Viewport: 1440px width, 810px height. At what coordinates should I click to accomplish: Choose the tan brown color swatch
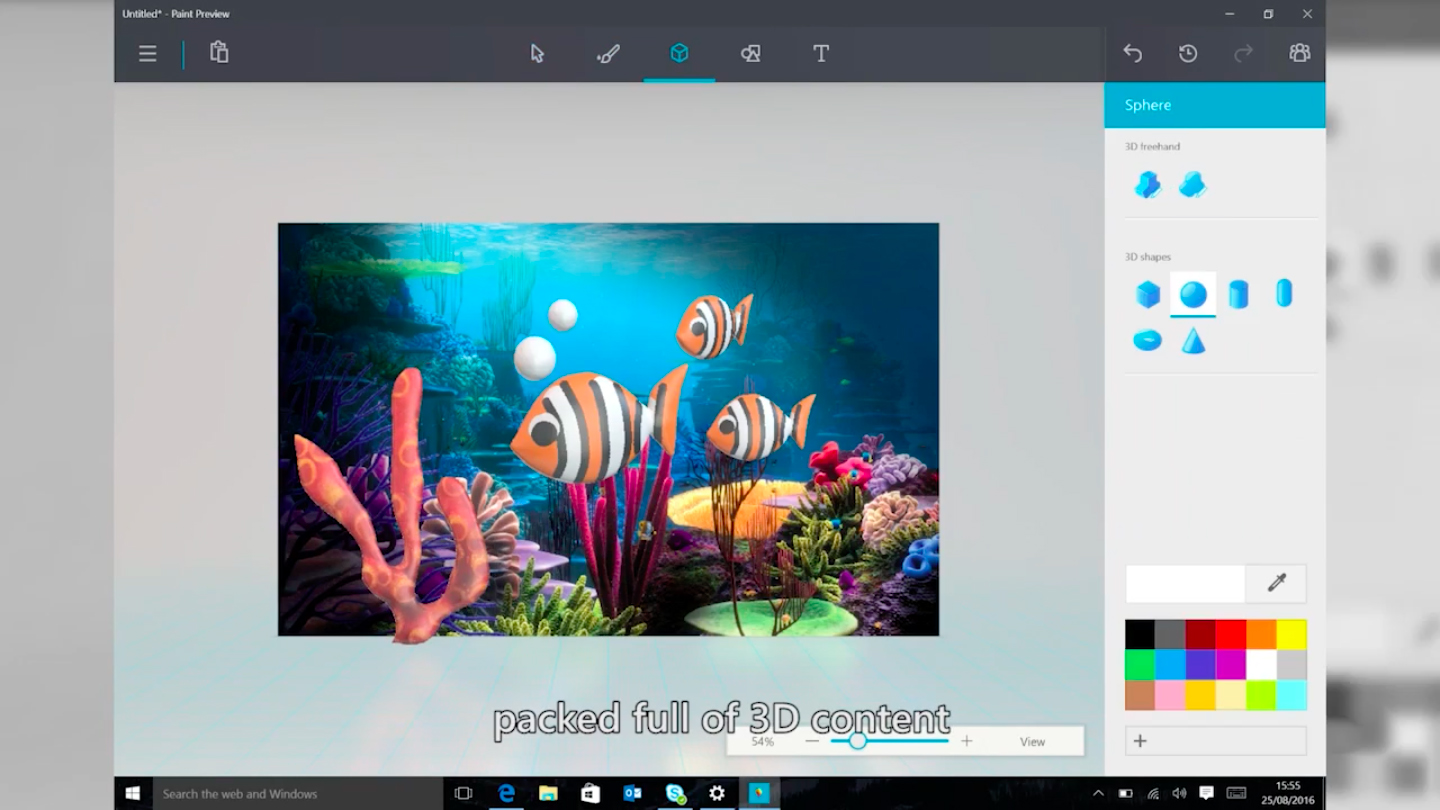coord(1140,695)
